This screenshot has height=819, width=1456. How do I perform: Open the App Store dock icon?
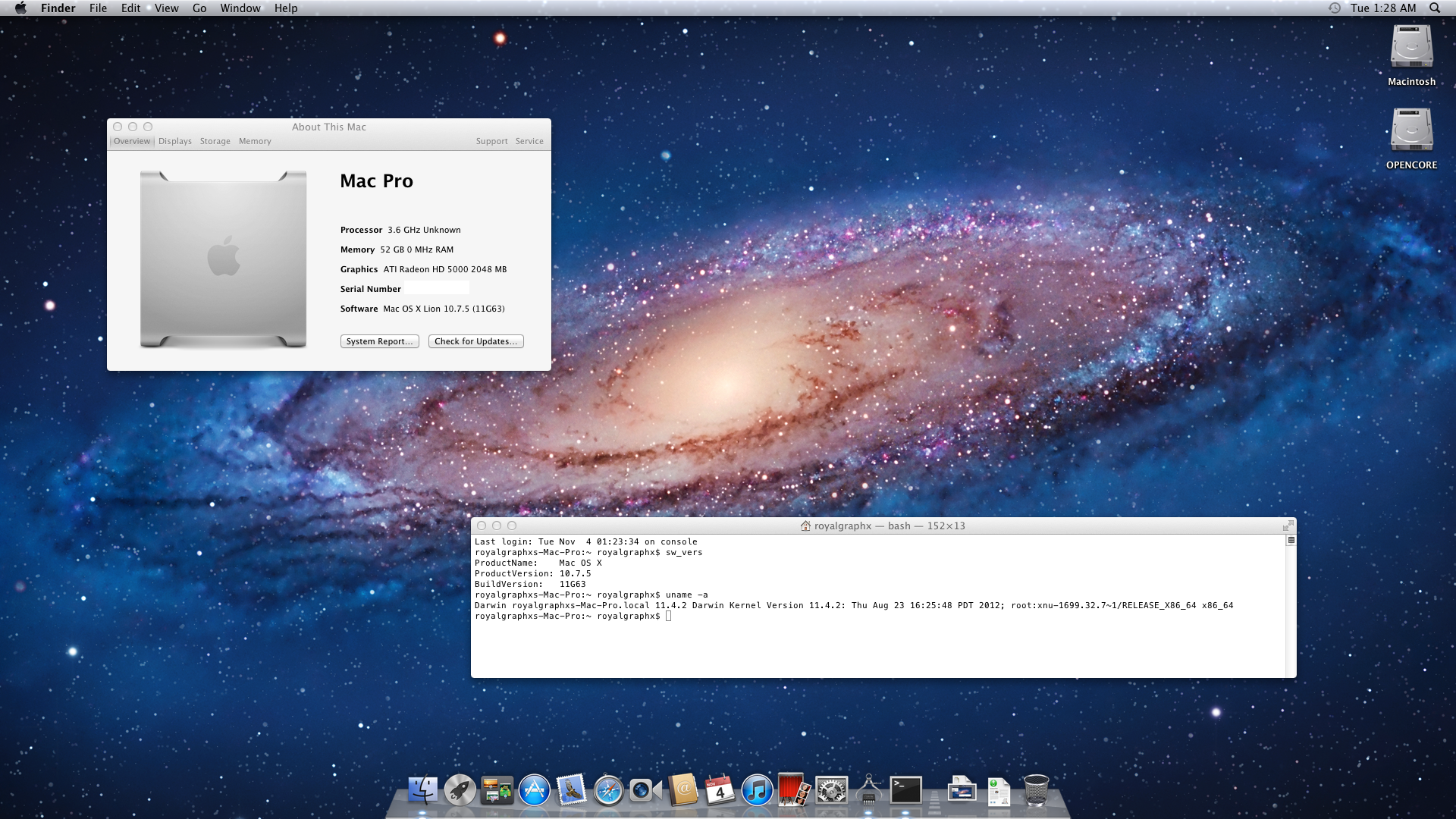534,790
